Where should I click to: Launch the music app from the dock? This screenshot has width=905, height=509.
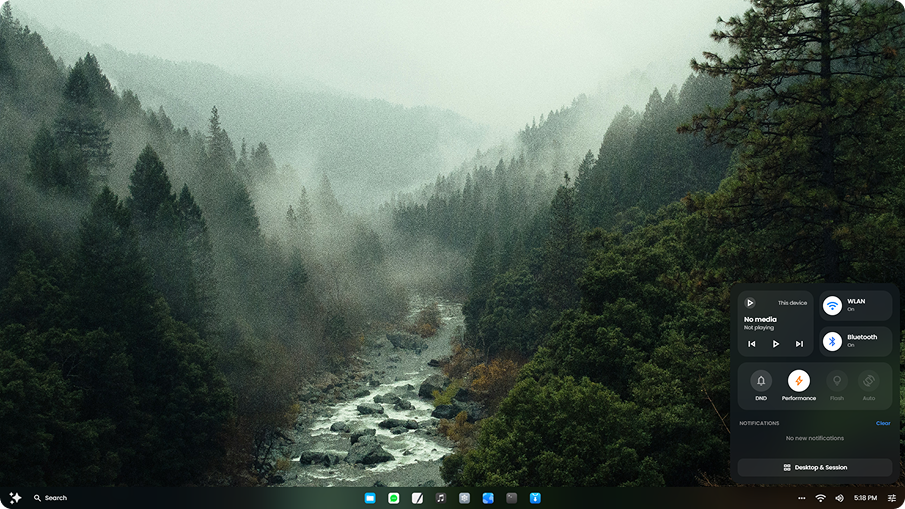click(x=441, y=498)
